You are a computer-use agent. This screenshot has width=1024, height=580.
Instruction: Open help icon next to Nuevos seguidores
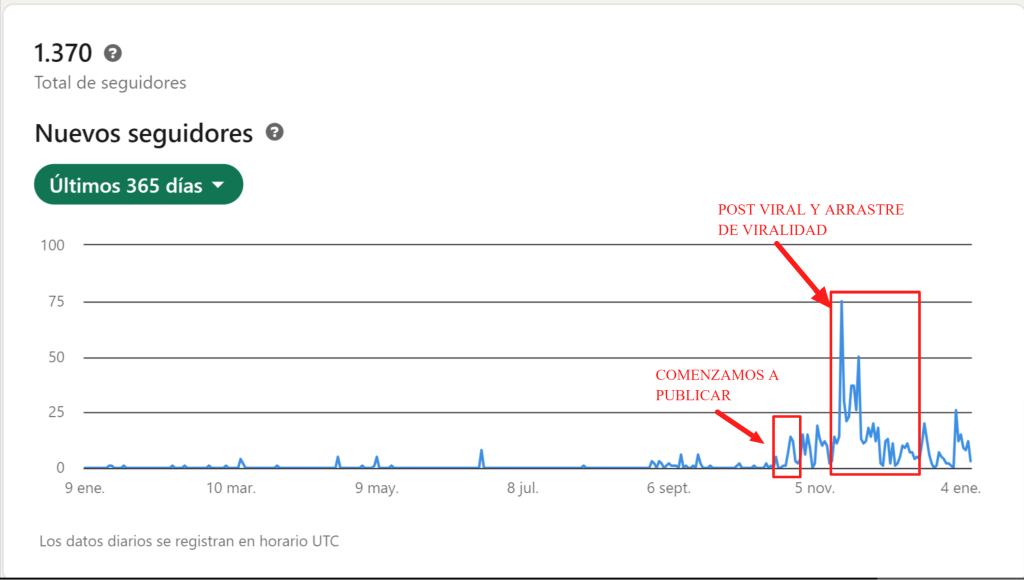[x=274, y=133]
